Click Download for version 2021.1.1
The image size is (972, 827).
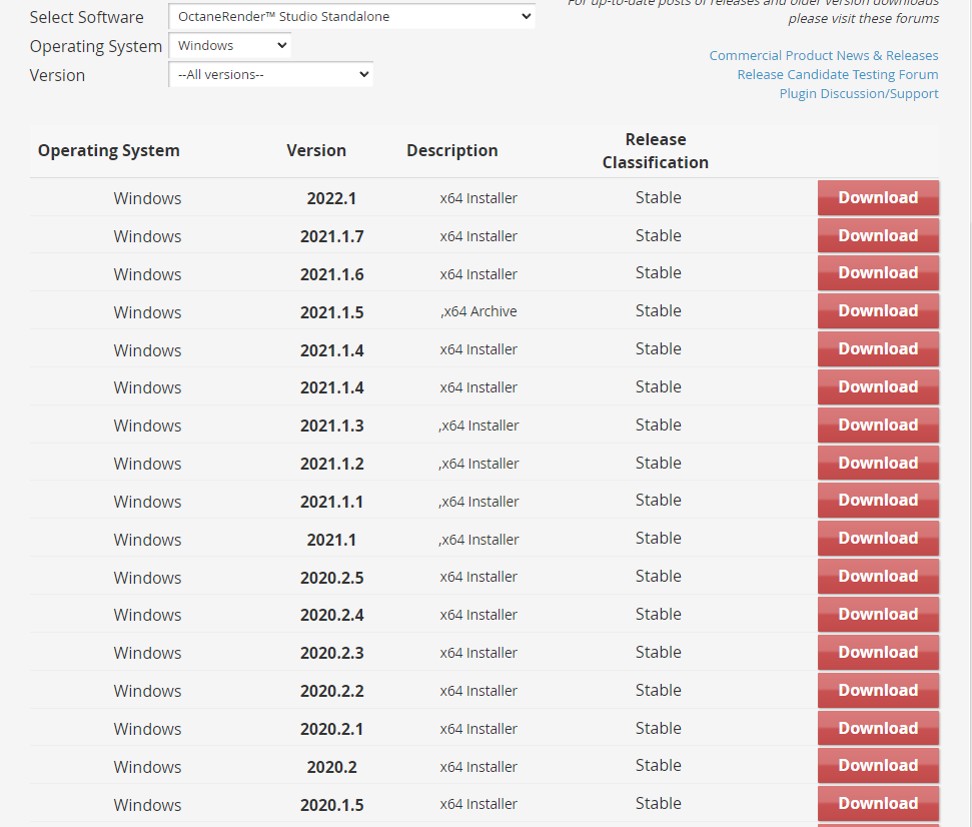click(x=878, y=501)
